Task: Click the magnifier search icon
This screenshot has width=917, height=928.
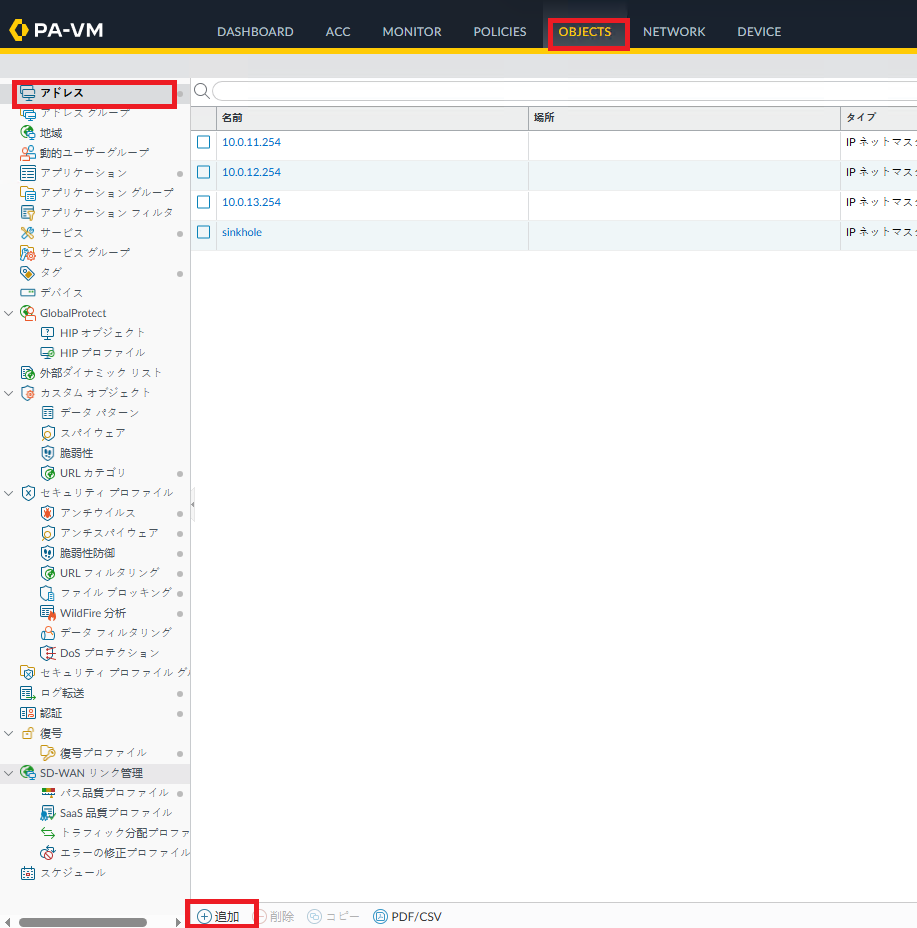Action: coord(201,91)
